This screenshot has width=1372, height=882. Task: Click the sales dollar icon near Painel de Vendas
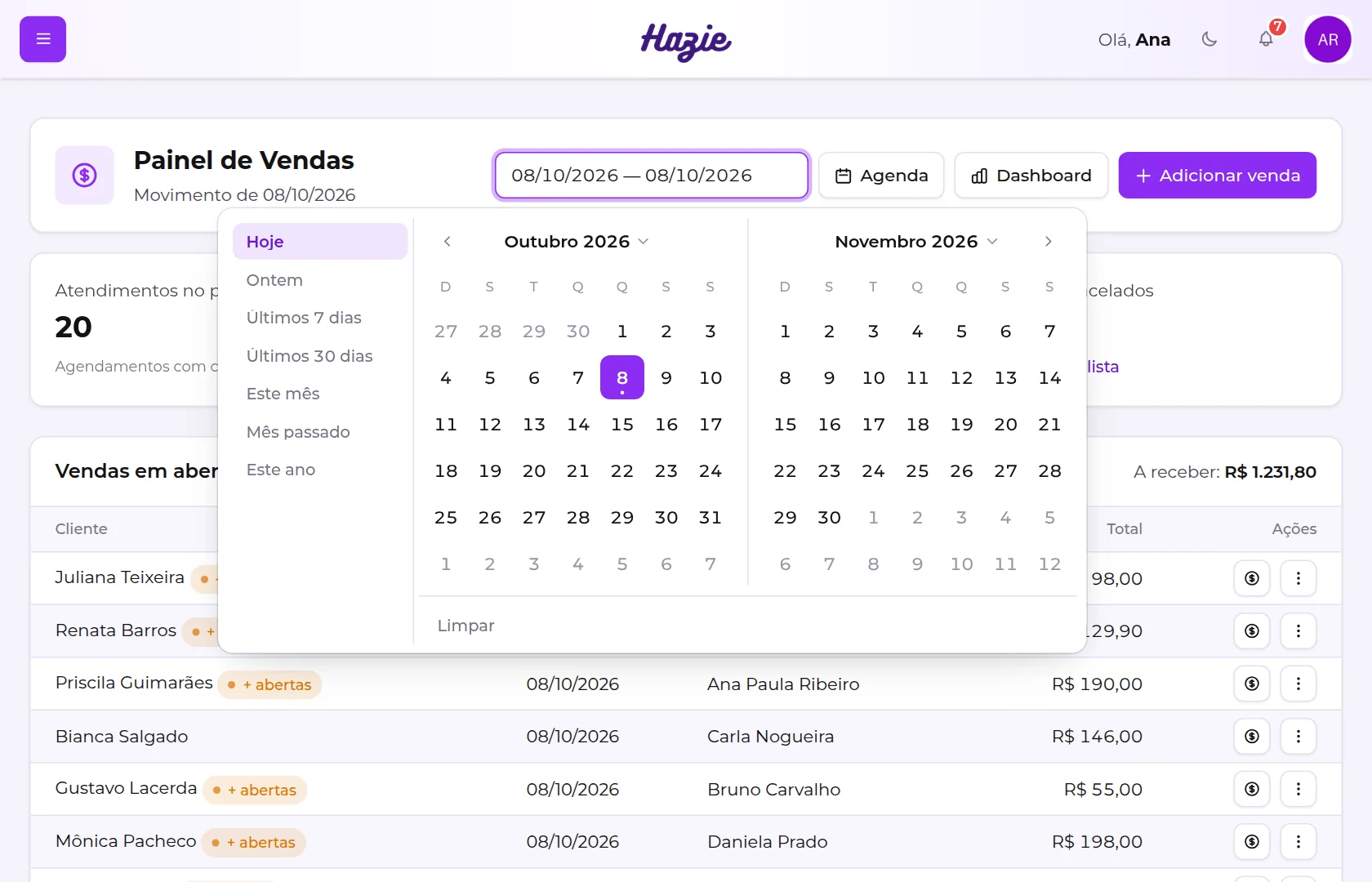click(85, 175)
